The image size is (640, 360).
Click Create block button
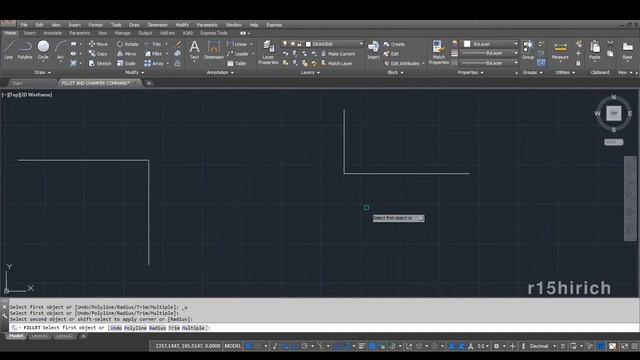pyautogui.click(x=394, y=44)
